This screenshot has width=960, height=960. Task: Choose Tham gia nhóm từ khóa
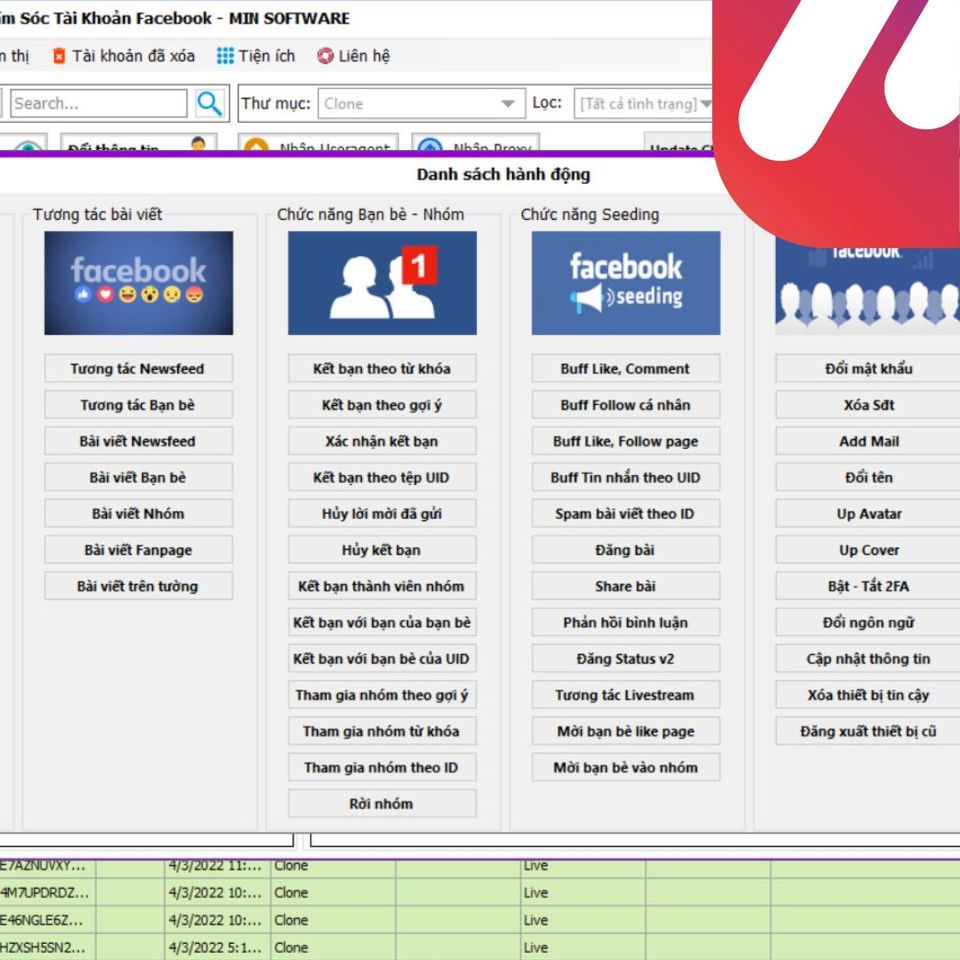(x=382, y=731)
